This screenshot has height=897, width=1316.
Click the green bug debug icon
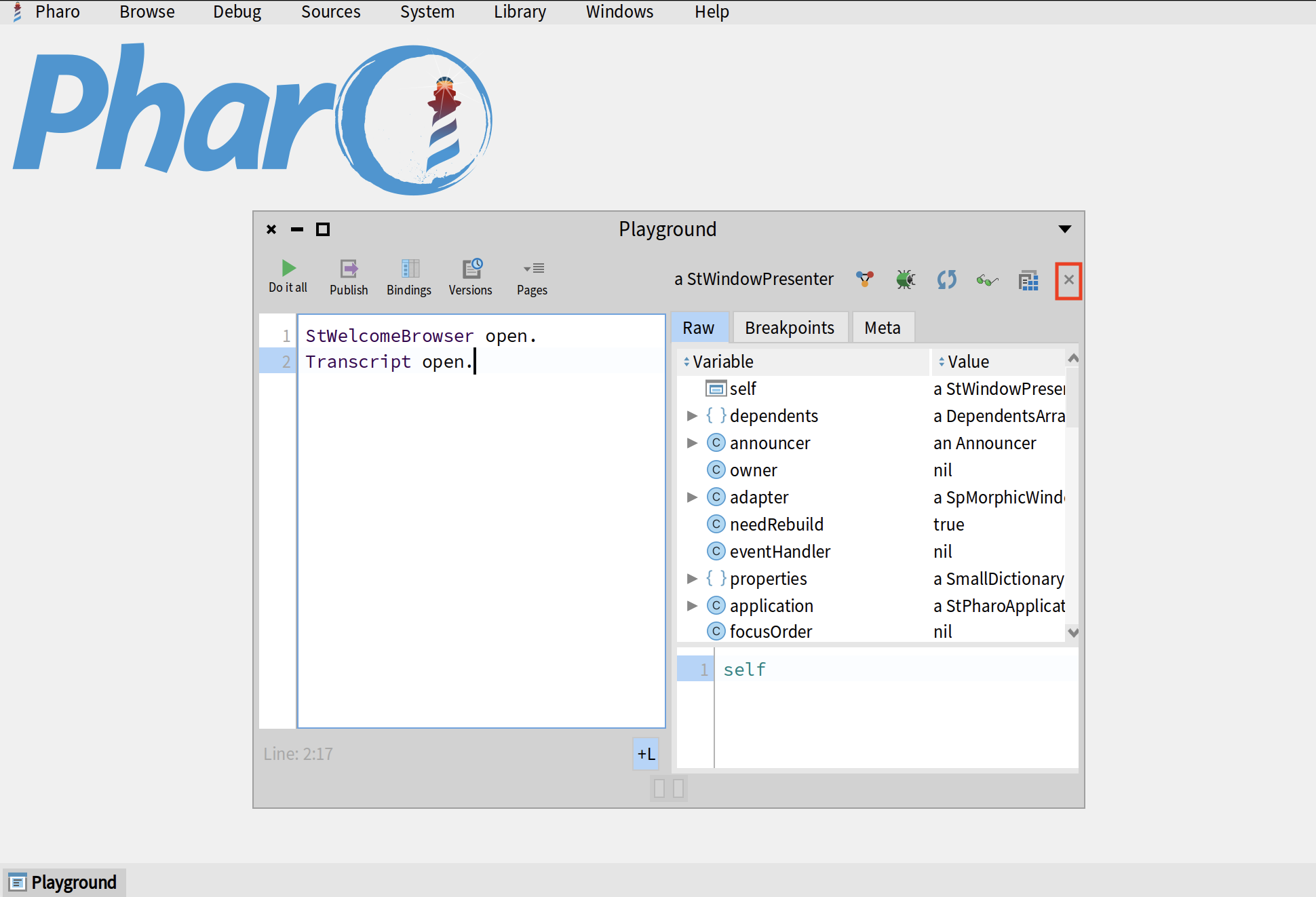tap(905, 280)
